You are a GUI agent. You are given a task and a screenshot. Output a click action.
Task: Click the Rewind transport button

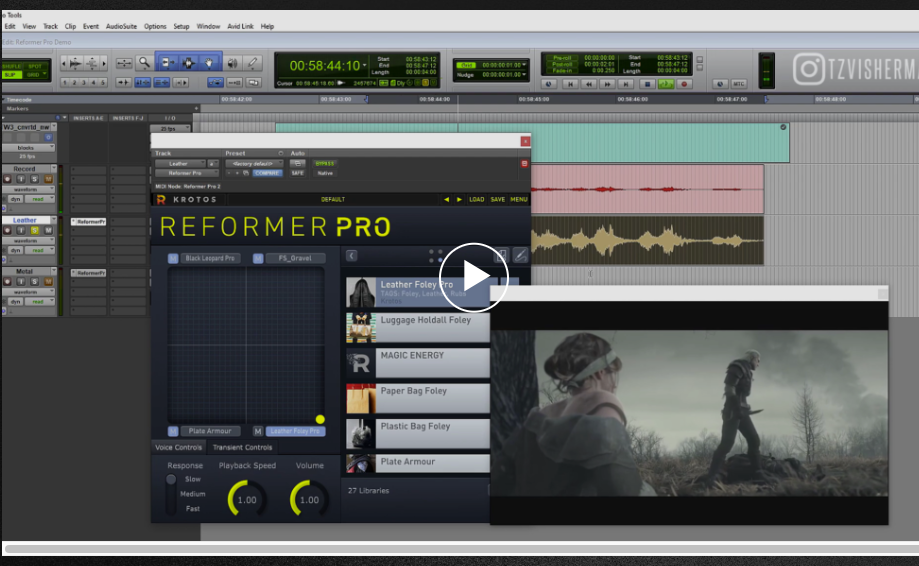click(x=588, y=84)
